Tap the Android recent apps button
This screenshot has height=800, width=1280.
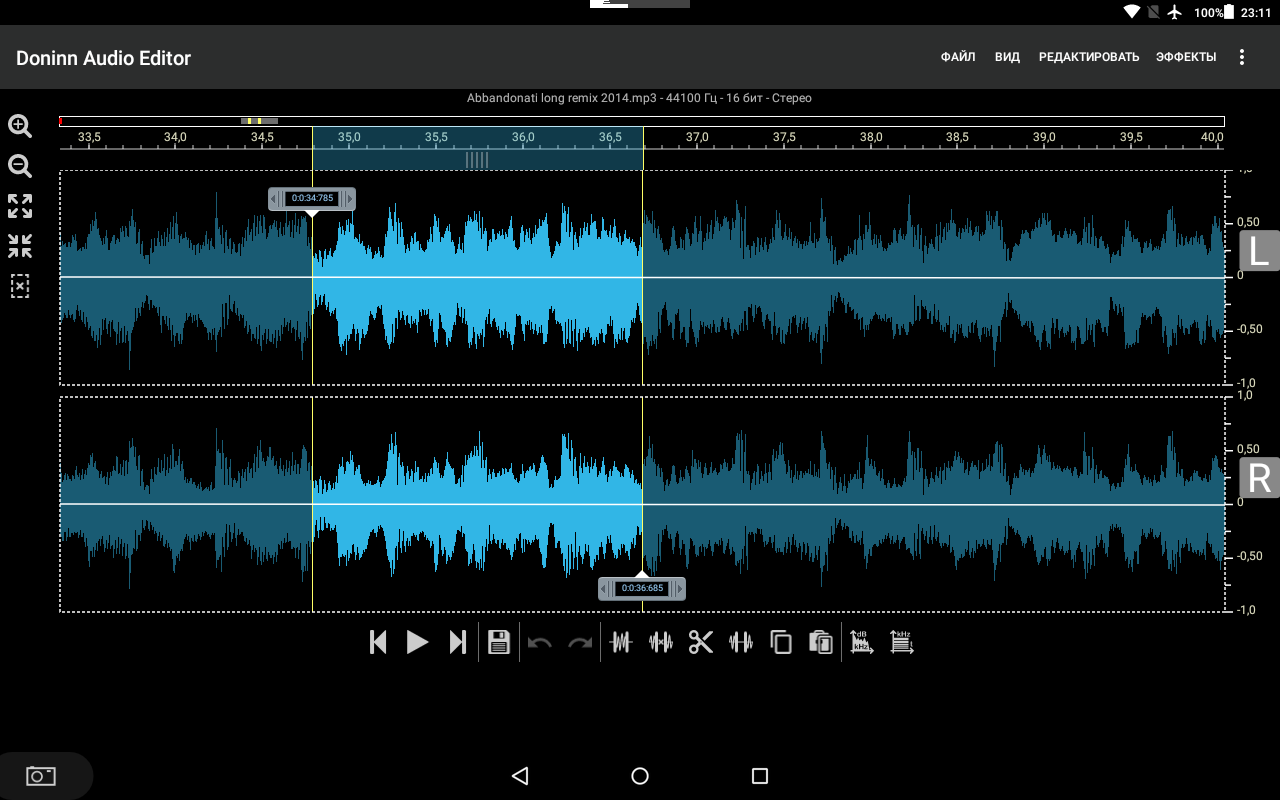click(760, 776)
